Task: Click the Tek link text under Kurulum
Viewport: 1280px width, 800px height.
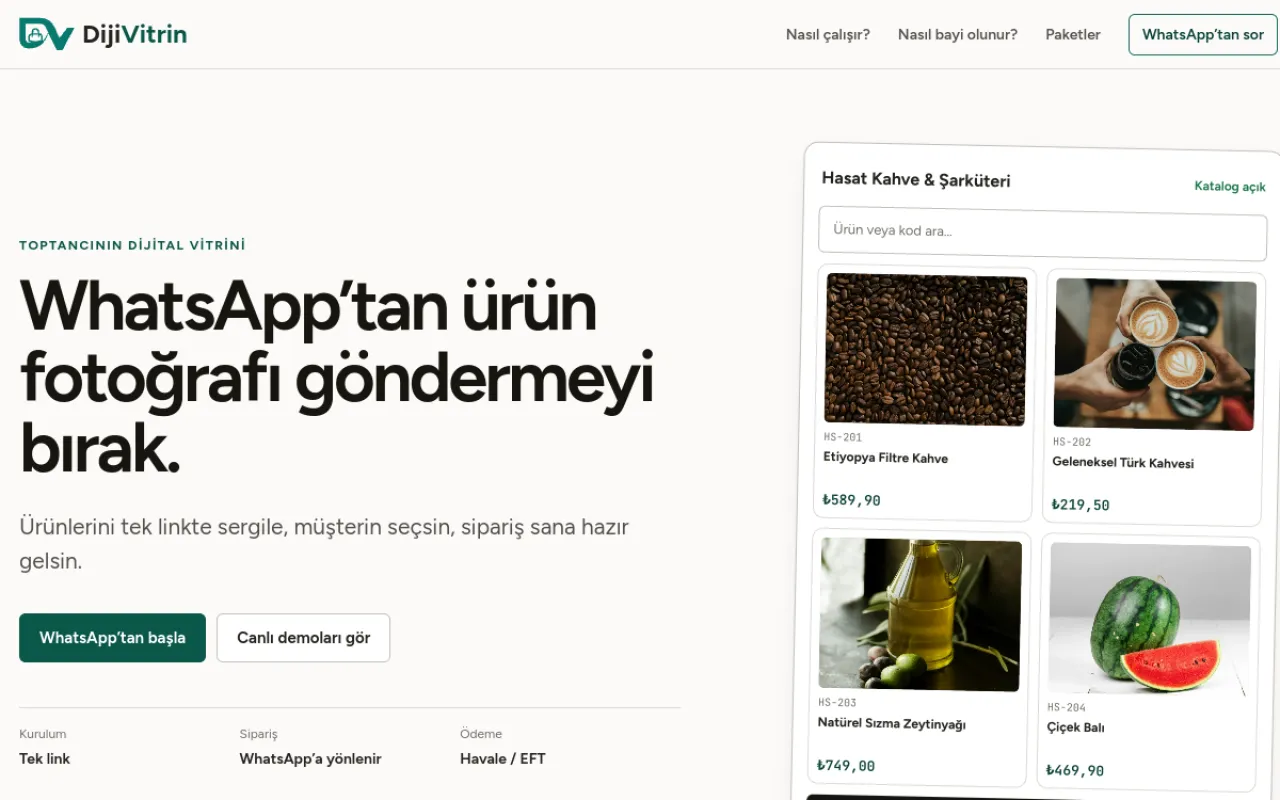Action: pos(45,759)
